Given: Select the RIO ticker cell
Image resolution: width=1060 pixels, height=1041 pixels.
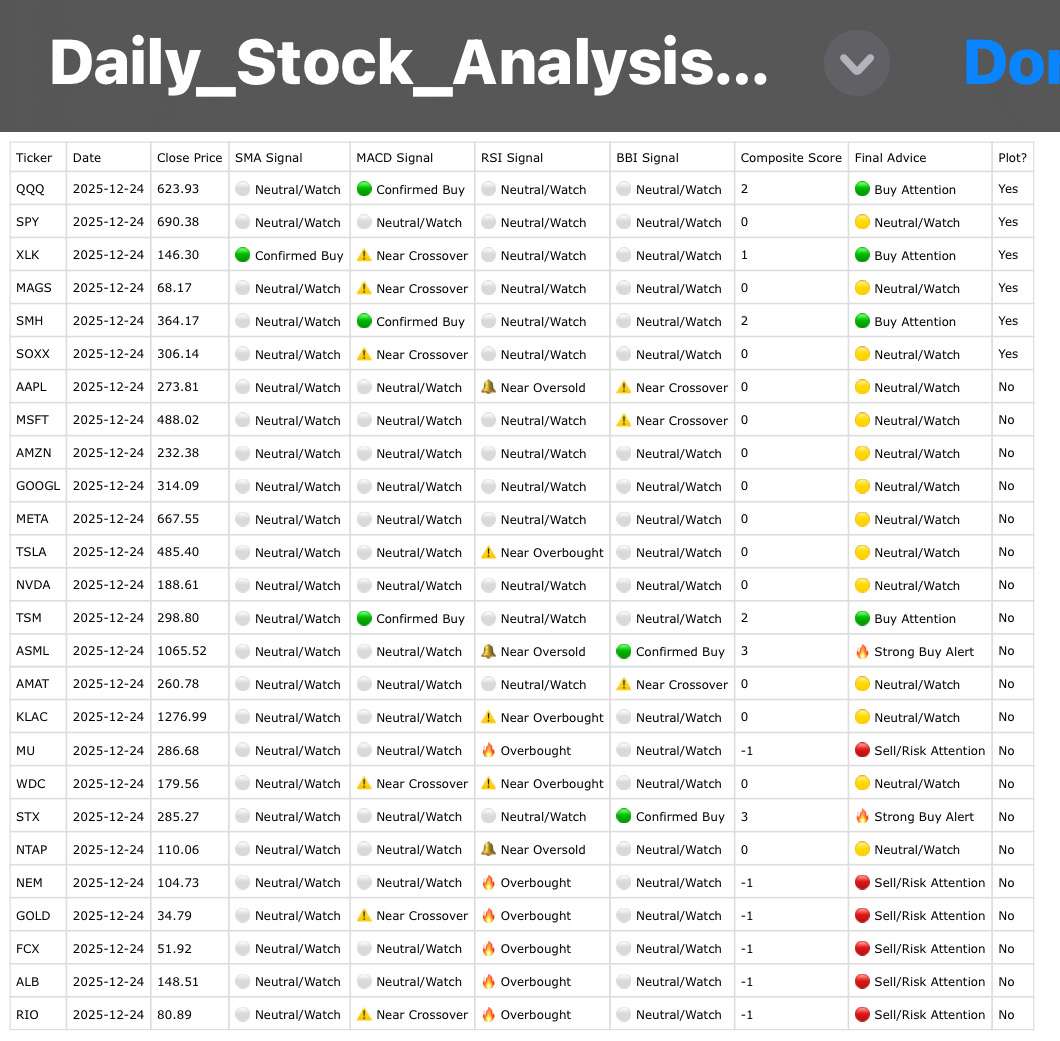Looking at the screenshot, I should pos(39,1014).
